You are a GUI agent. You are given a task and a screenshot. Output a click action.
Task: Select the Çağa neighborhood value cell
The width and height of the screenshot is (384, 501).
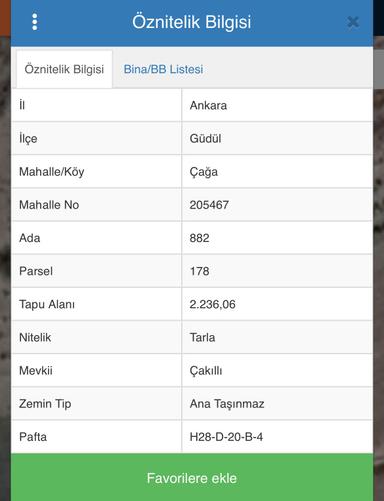(x=277, y=172)
